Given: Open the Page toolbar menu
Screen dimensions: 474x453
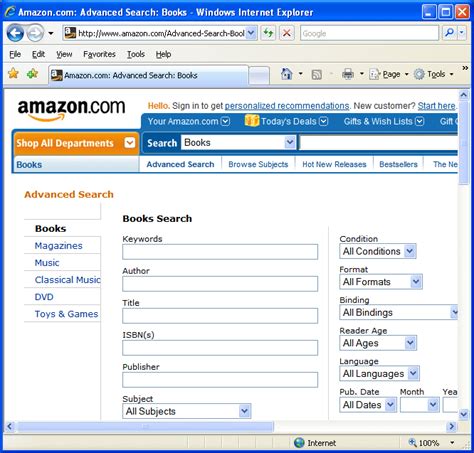Looking at the screenshot, I should 388,74.
